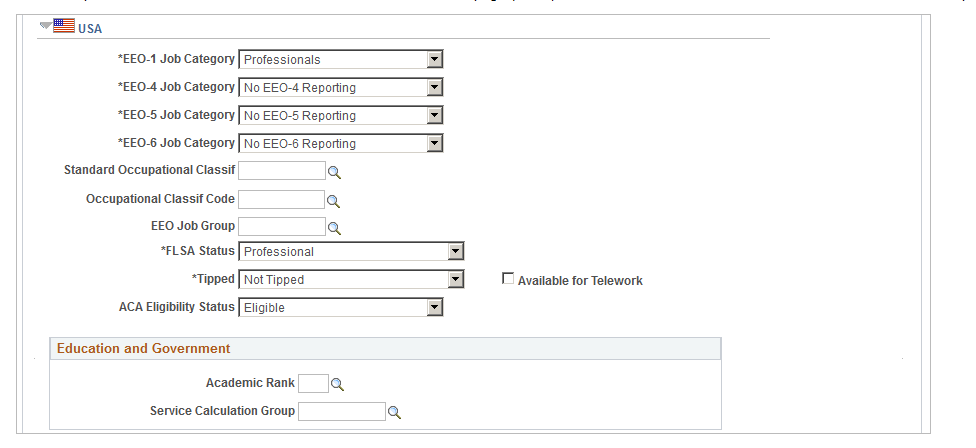The height and width of the screenshot is (448, 976).
Task: Open EEO-1 Job Category dropdown
Action: tap(340, 60)
